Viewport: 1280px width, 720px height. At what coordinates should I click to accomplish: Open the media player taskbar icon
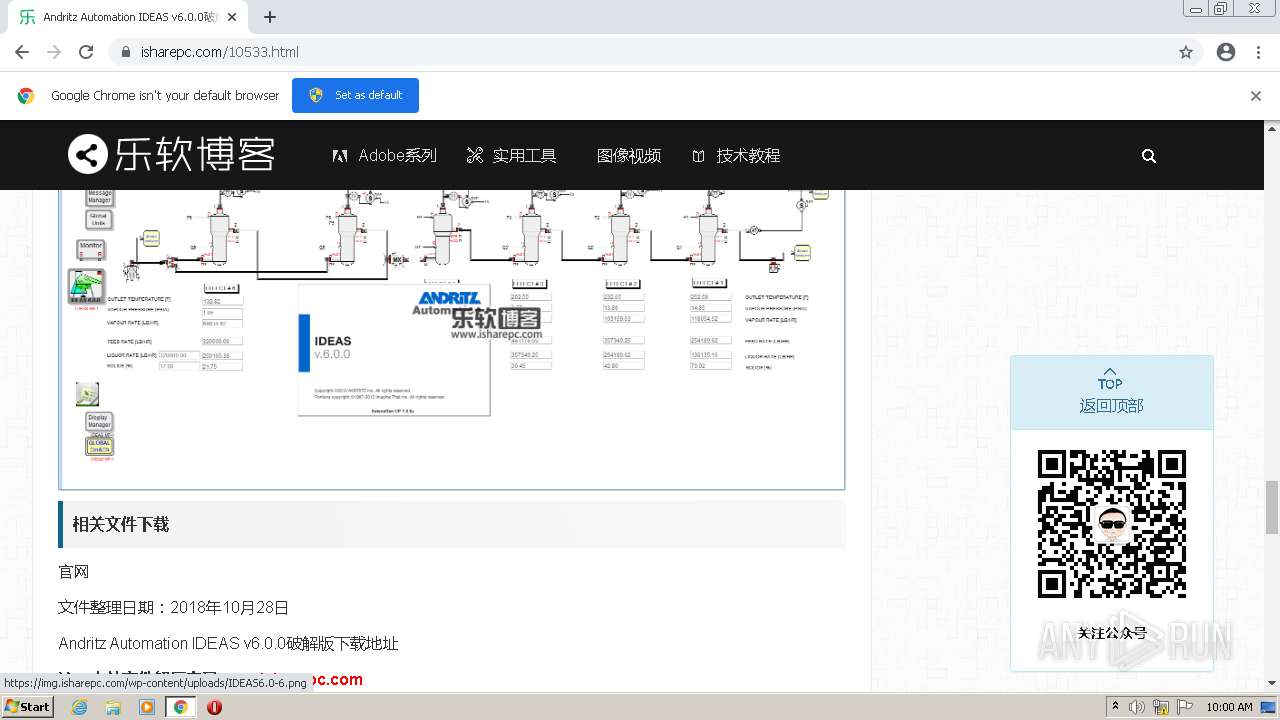[147, 707]
